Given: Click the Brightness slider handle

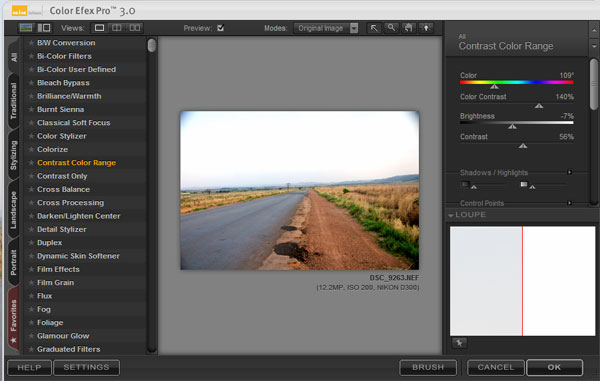Looking at the screenshot, I should 512,126.
